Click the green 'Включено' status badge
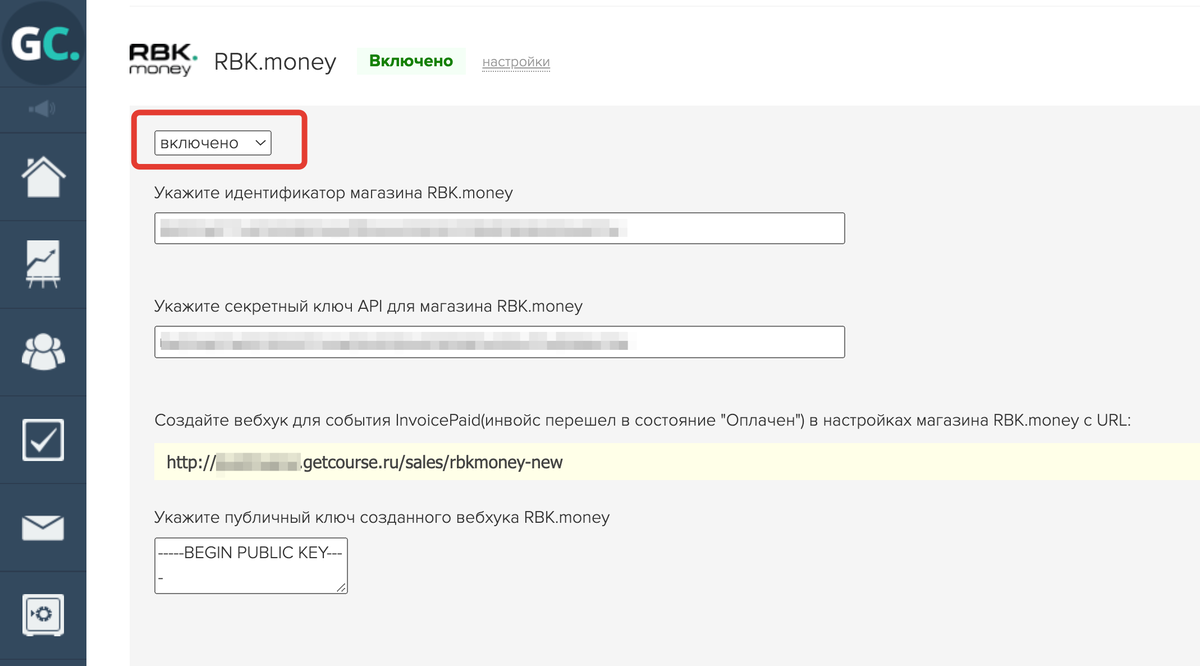The height and width of the screenshot is (666, 1200). tap(411, 61)
